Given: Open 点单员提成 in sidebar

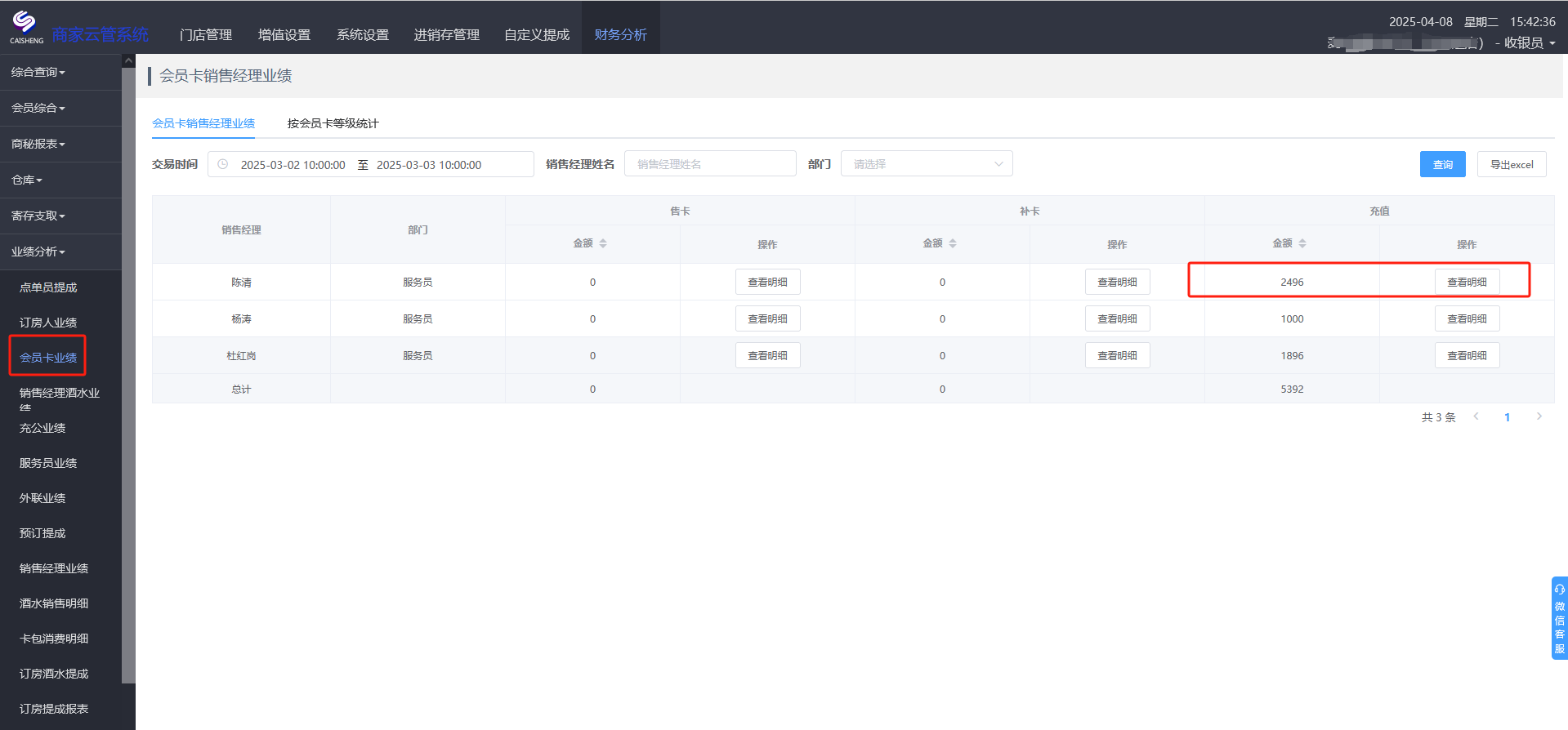Looking at the screenshot, I should point(48,287).
